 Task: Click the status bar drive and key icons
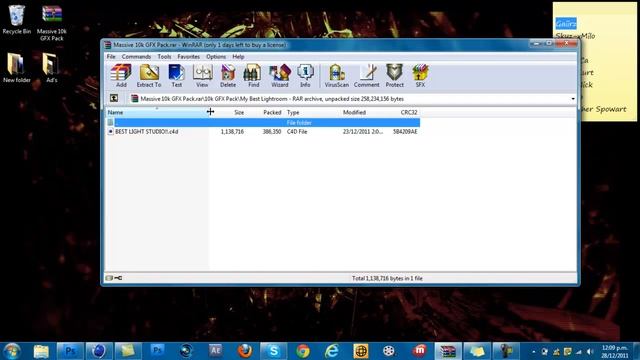tap(114, 278)
